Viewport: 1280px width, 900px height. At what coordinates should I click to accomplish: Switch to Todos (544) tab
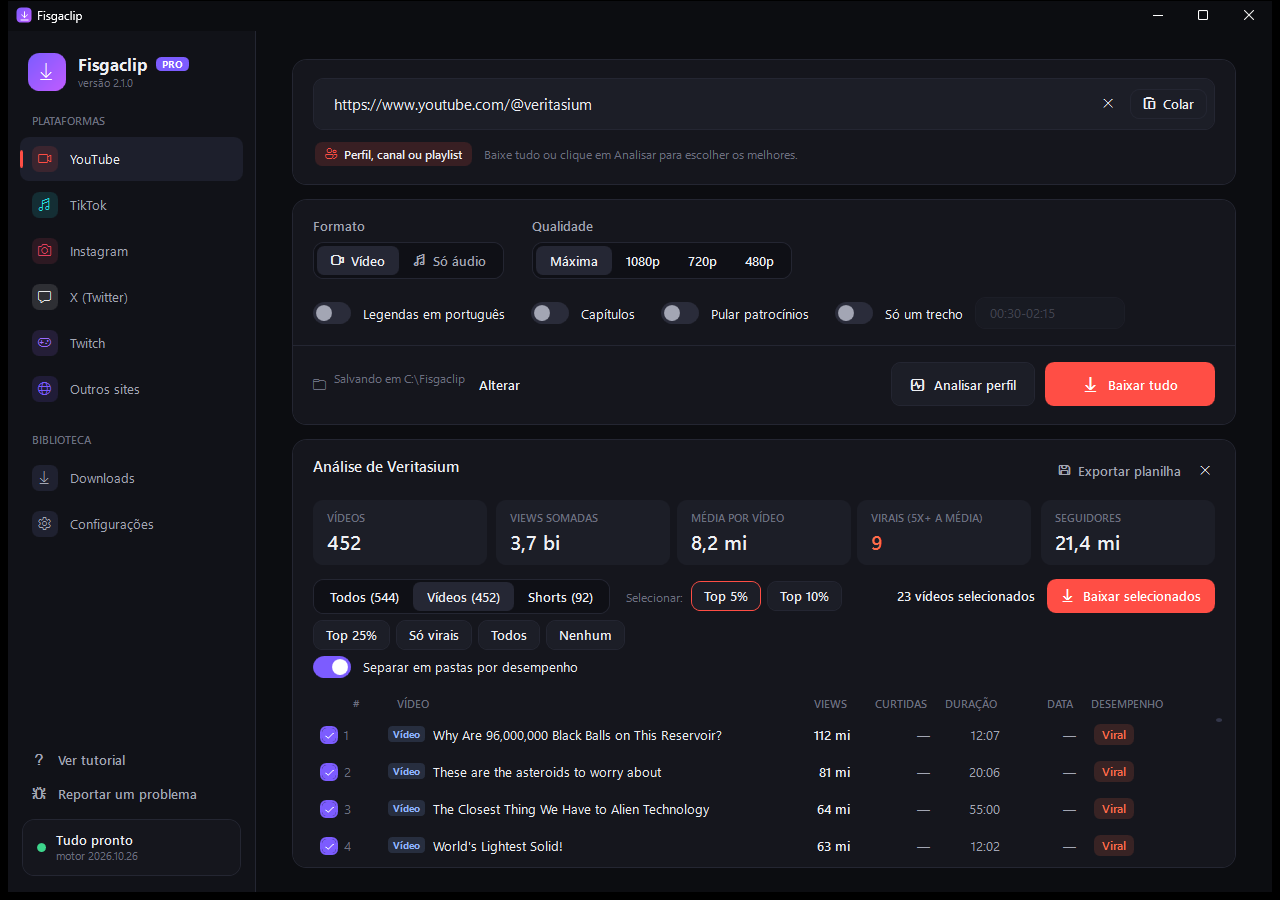tap(365, 597)
